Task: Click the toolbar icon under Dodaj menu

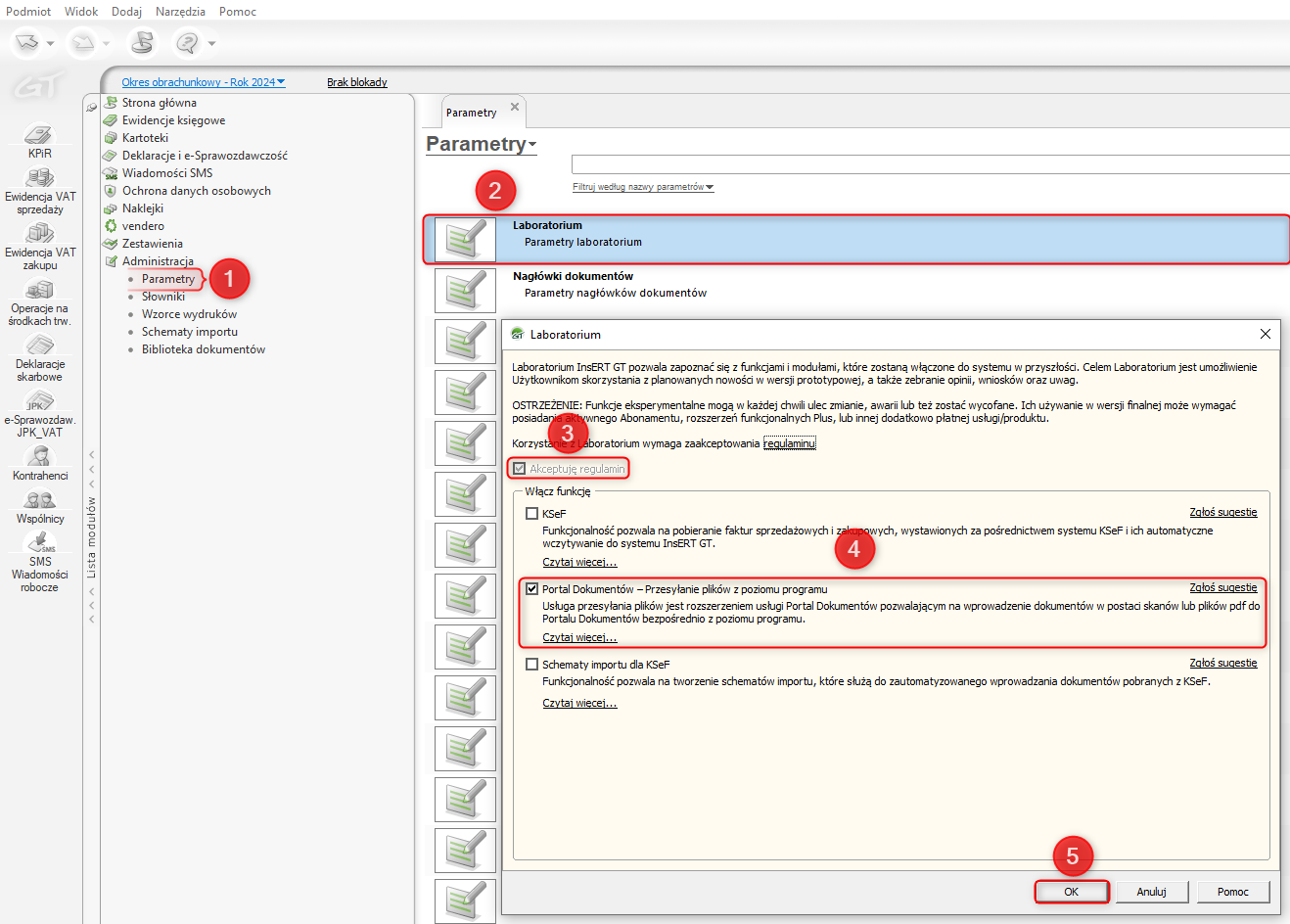Action: [x=143, y=42]
